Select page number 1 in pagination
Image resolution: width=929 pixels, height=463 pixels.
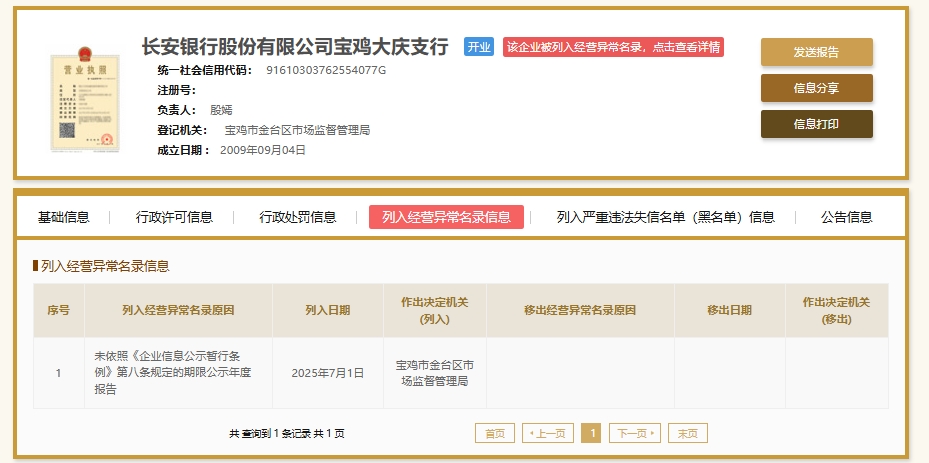pos(591,433)
